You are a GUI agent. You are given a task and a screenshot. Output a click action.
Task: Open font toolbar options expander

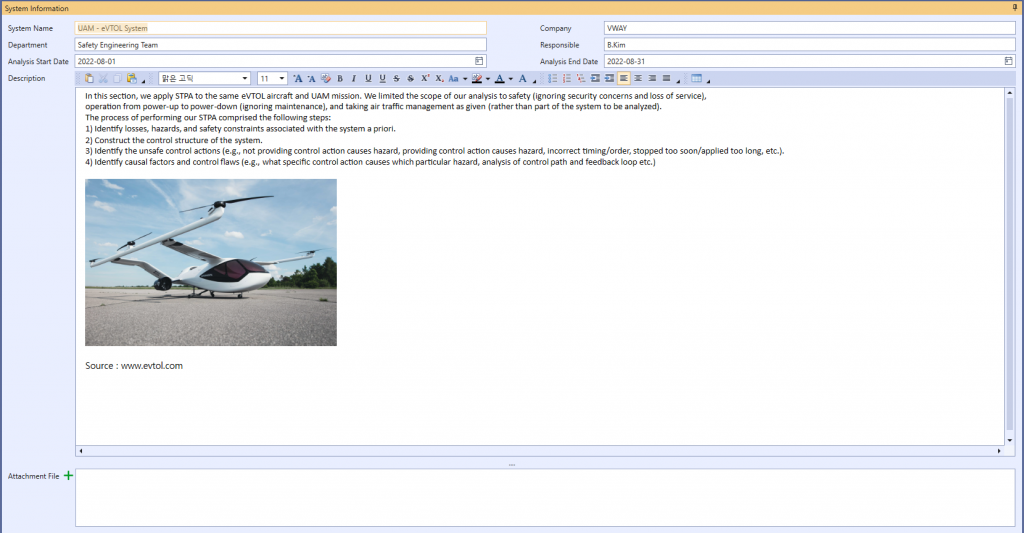[x=534, y=82]
